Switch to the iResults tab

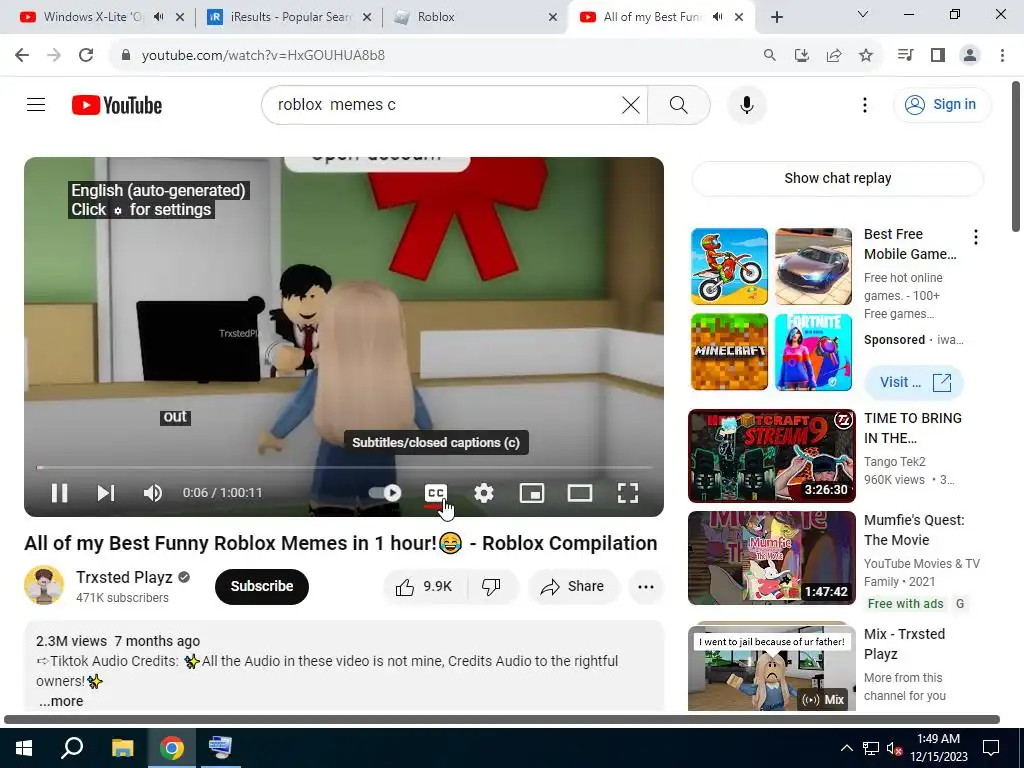(280, 17)
